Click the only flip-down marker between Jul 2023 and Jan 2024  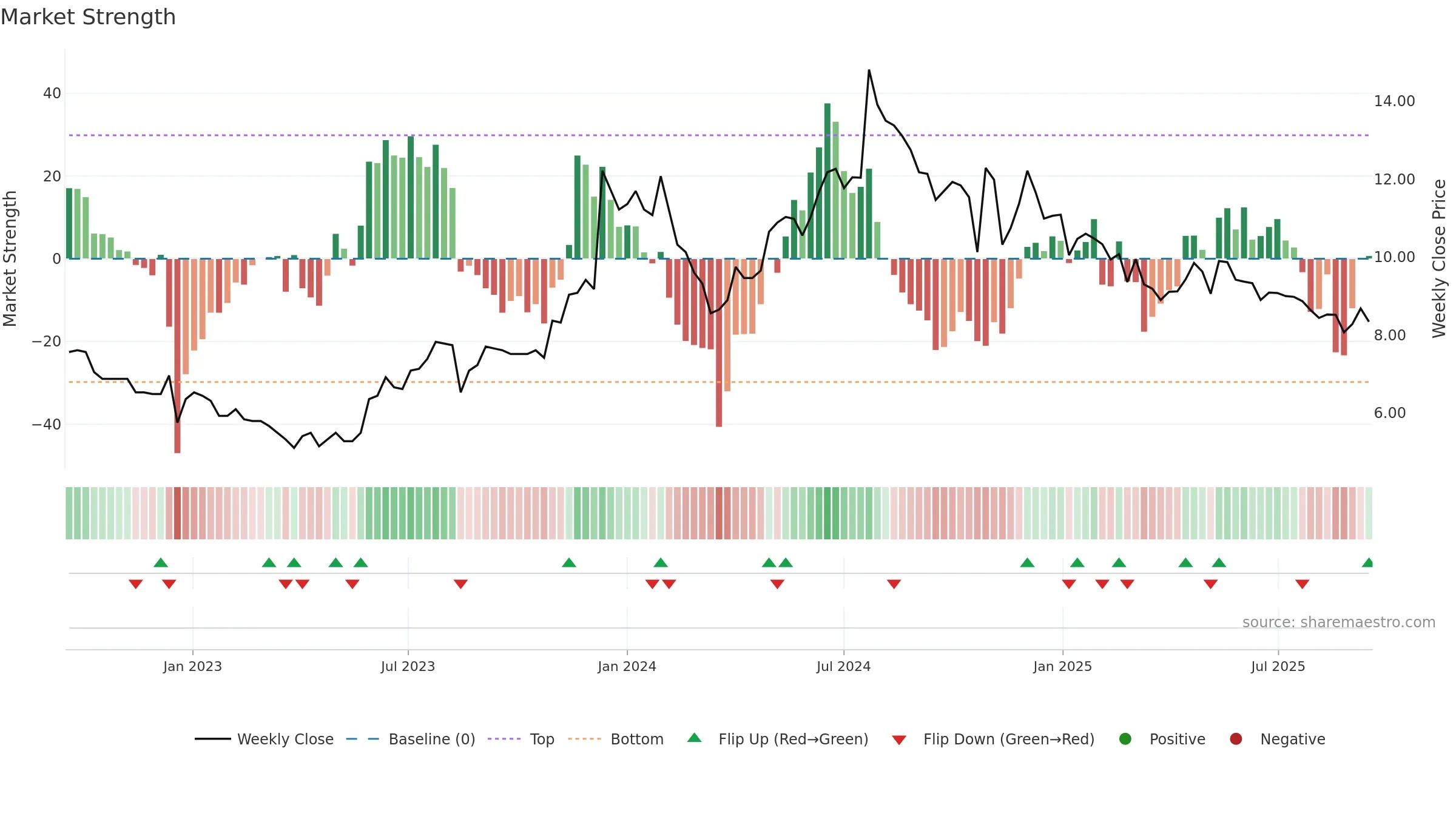[x=460, y=584]
